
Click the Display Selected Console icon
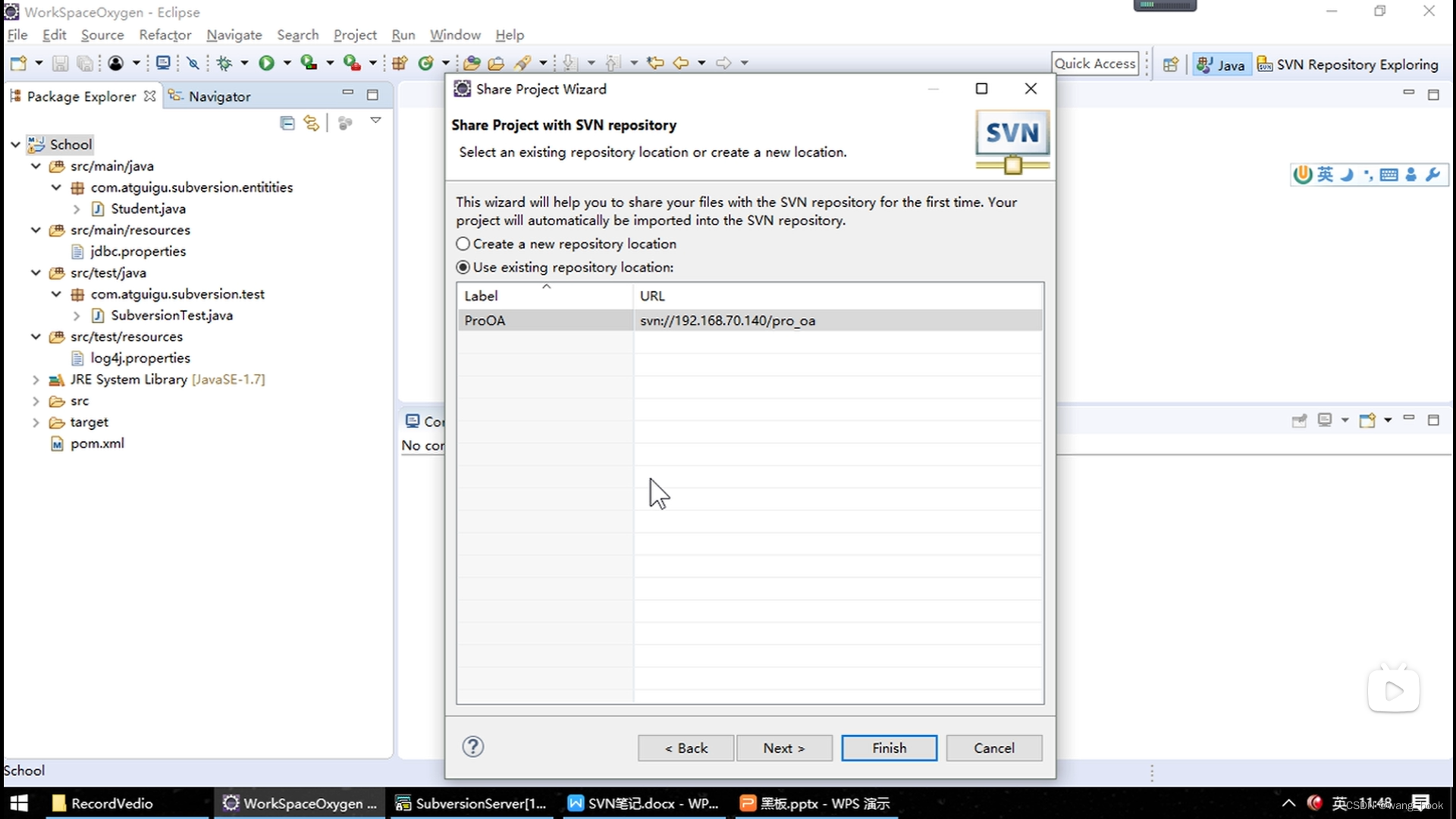coord(1325,420)
